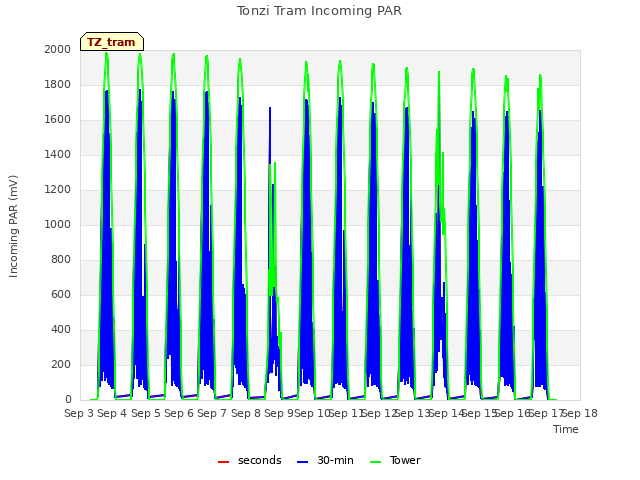
Task: Click the Sep 3 x-axis tick label
Action: click(79, 413)
